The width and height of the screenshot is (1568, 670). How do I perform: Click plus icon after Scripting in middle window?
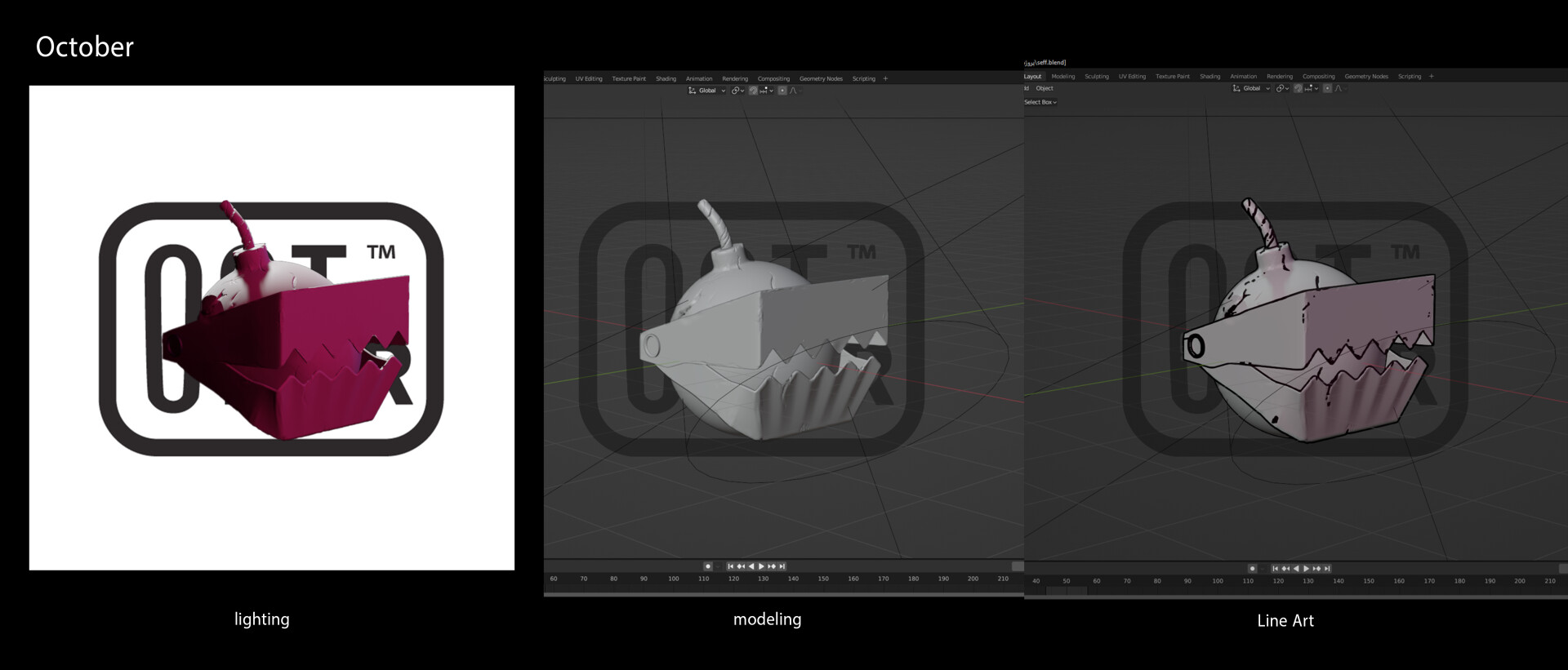pyautogui.click(x=885, y=79)
